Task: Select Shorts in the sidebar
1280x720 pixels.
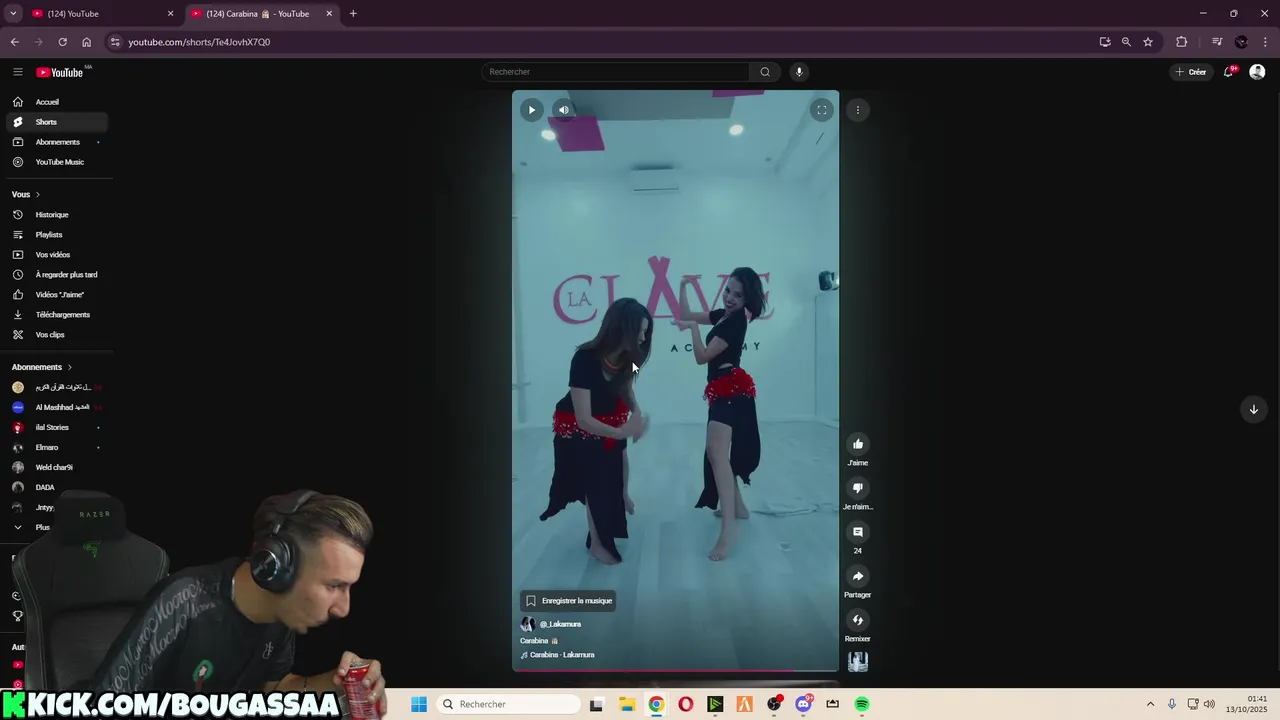Action: point(57,122)
